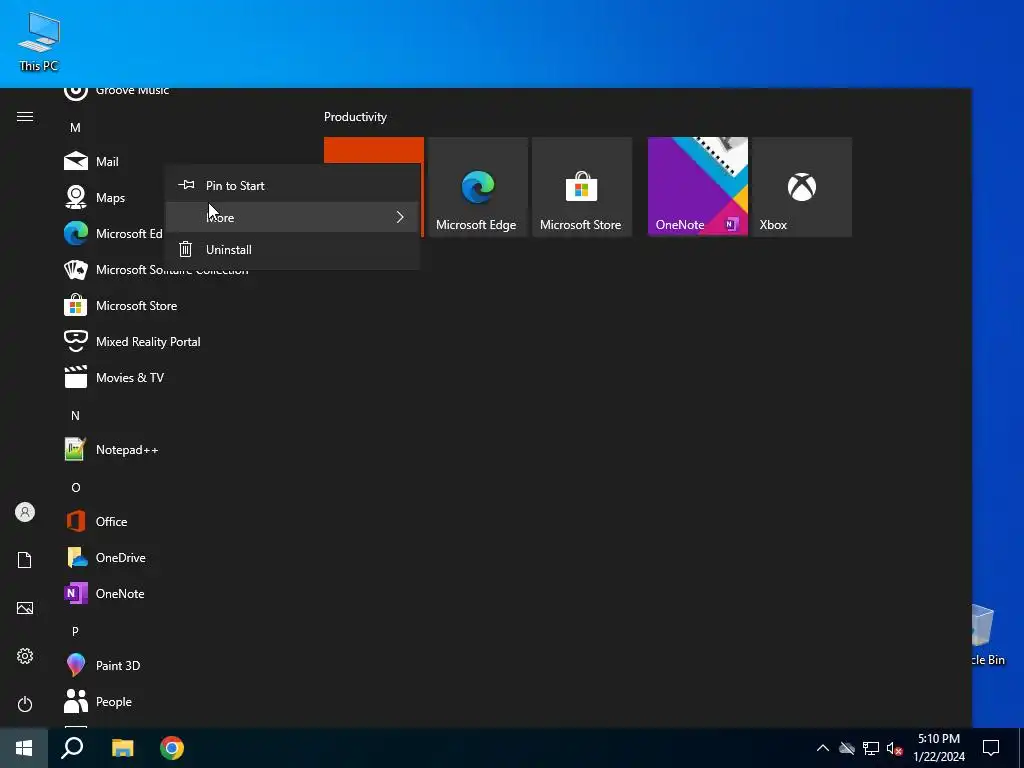Click the Microsoft Store tile
The height and width of the screenshot is (768, 1024).
[x=582, y=187]
